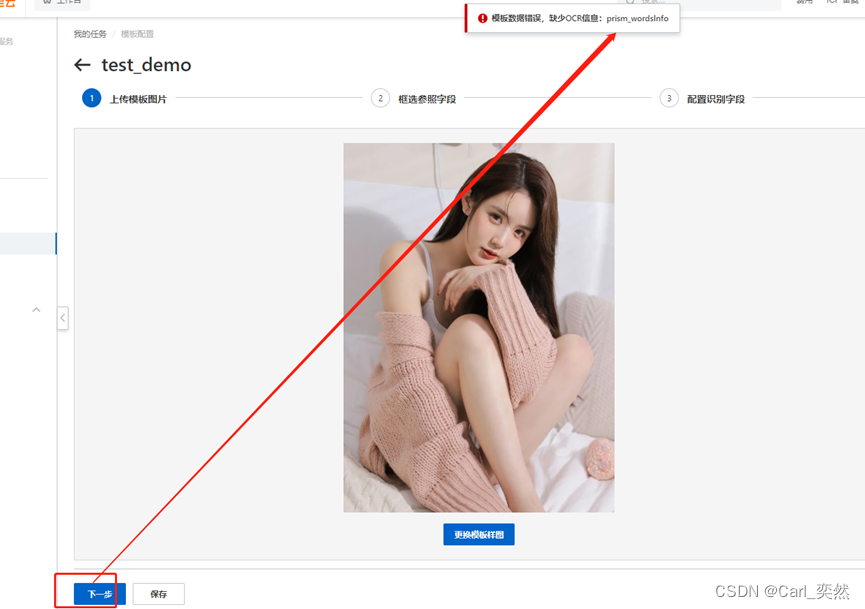Select step 1 upload template image circle
The image size is (865, 609).
(93, 98)
